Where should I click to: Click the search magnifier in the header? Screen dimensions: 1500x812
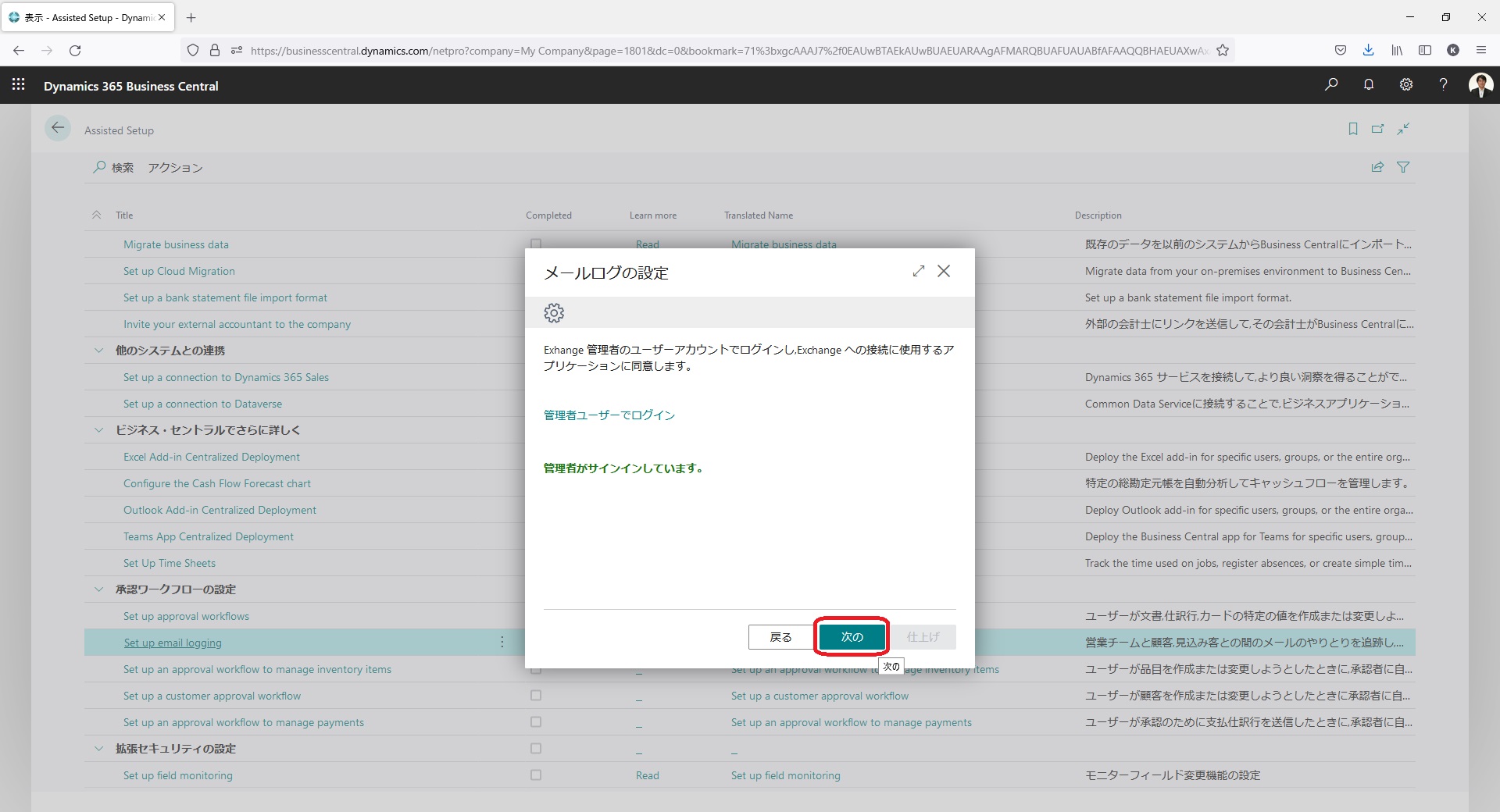pos(1331,85)
